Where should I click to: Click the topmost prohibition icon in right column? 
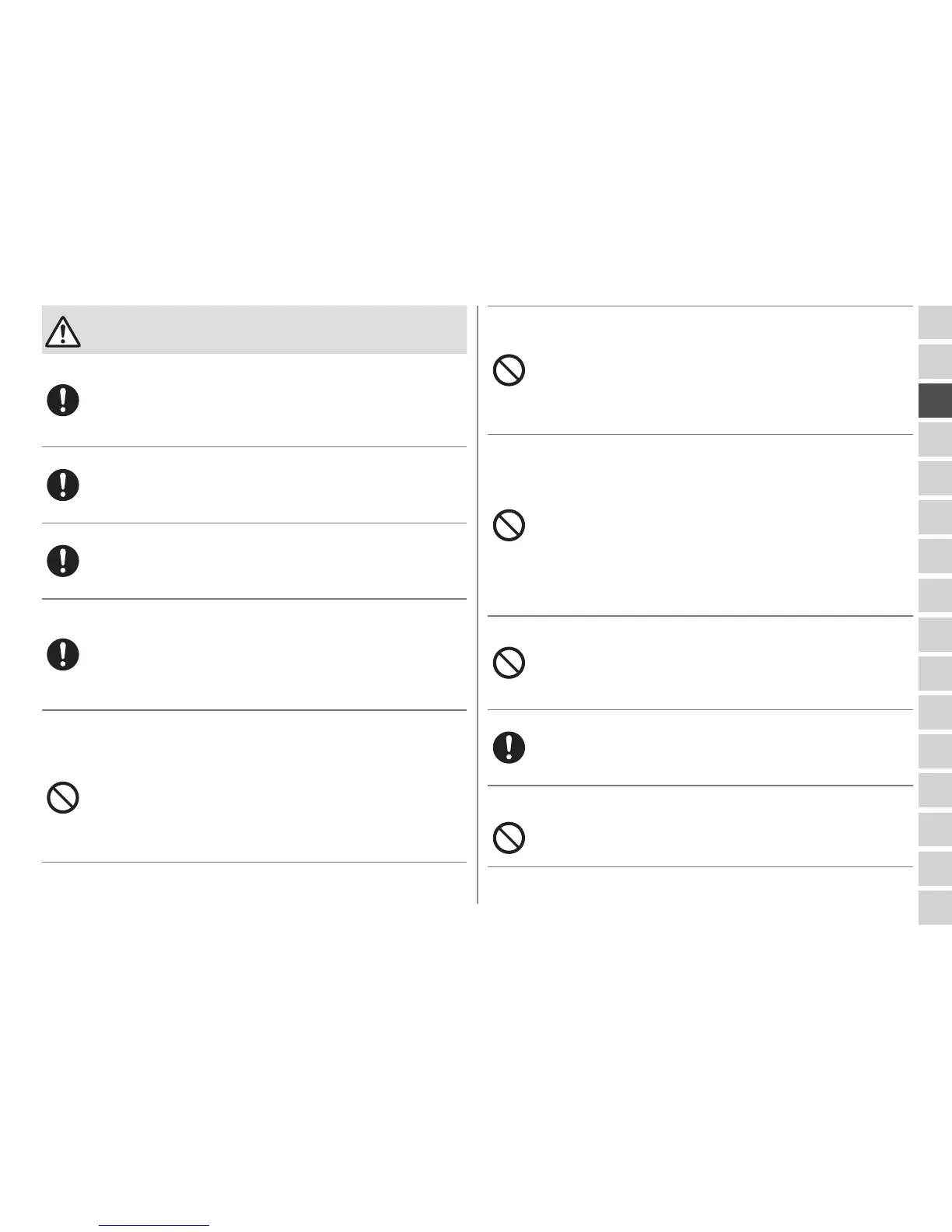(509, 370)
